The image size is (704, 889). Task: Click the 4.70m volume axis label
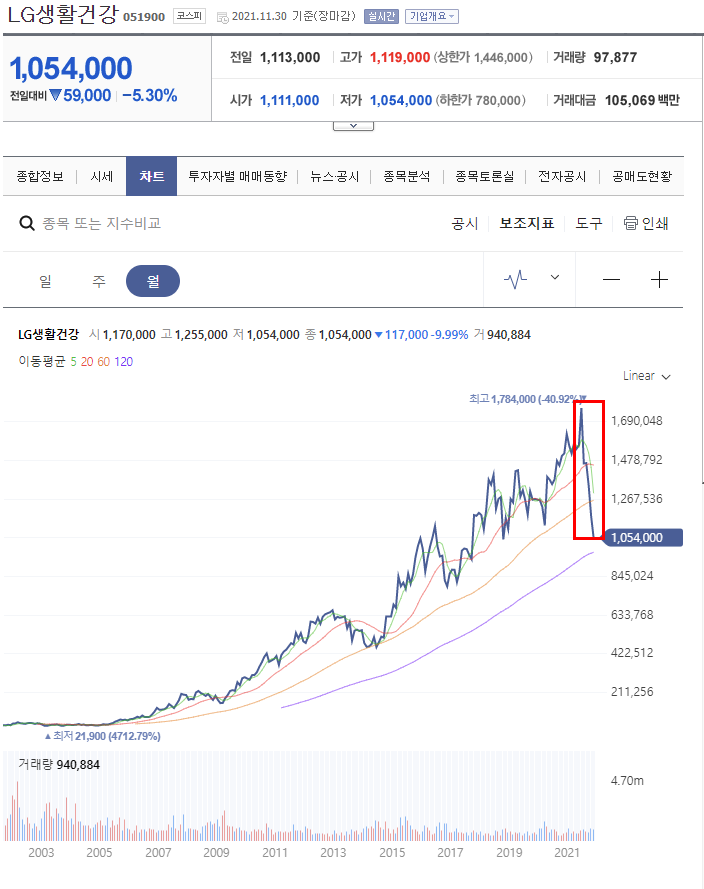627,781
